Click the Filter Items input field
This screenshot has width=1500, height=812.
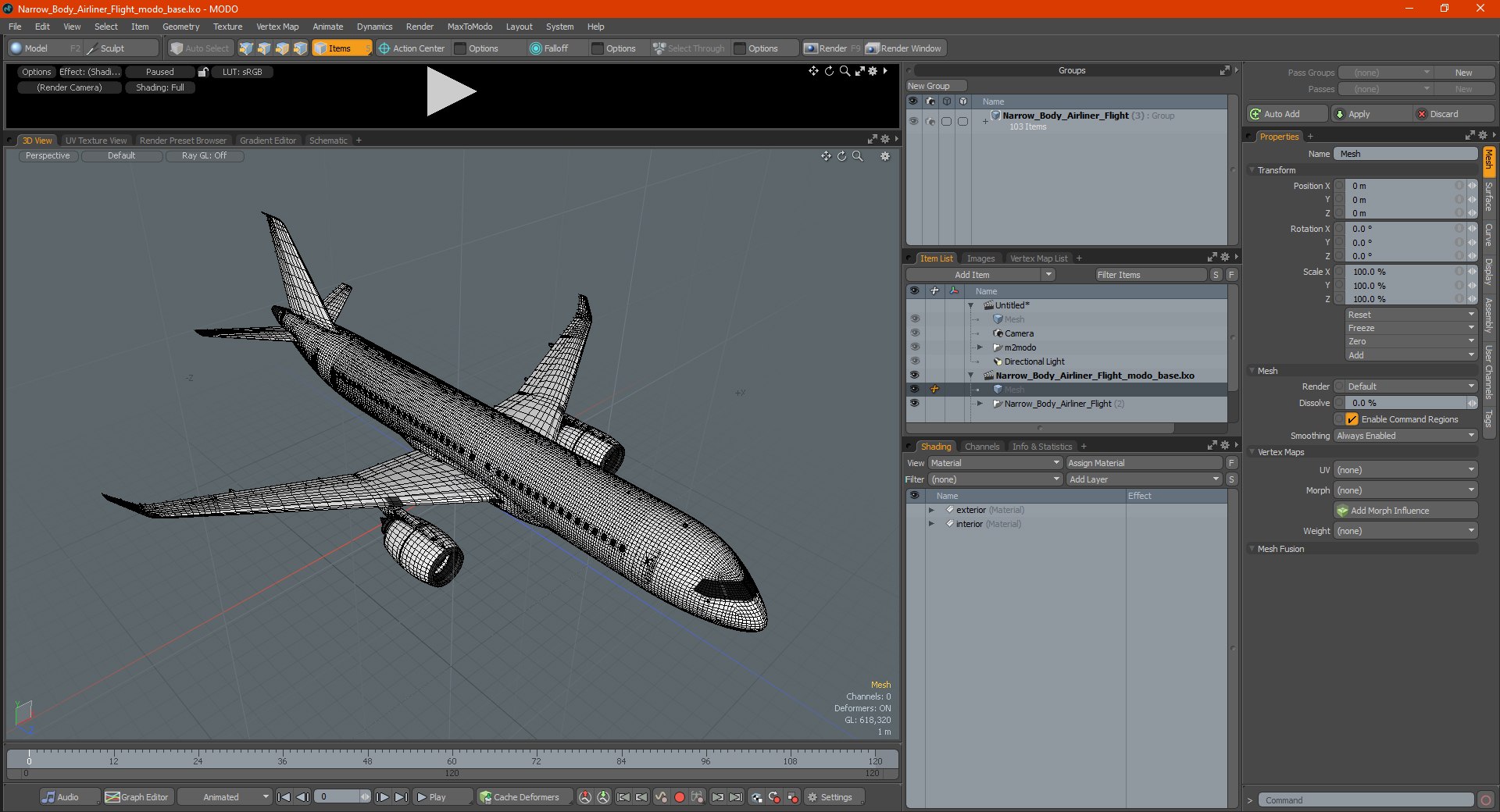(x=1150, y=275)
